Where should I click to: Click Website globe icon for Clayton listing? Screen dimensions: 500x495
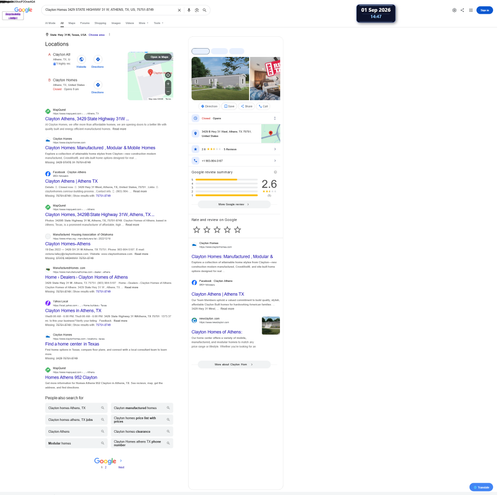point(81,59)
